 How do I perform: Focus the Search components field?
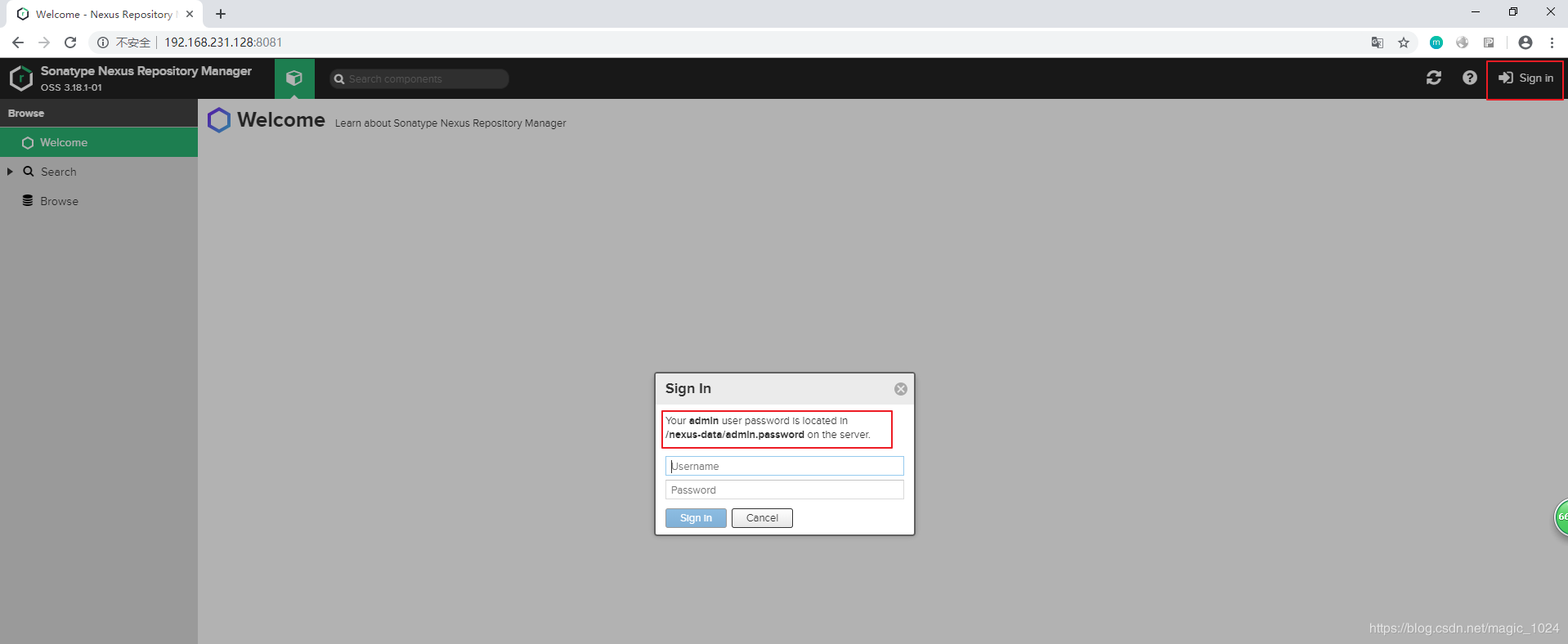click(419, 78)
